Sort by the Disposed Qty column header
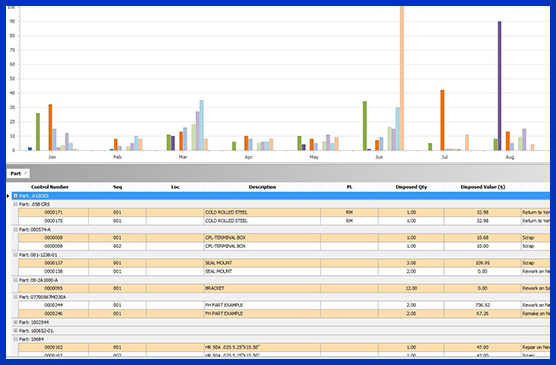This screenshot has width=556, height=365. point(411,187)
